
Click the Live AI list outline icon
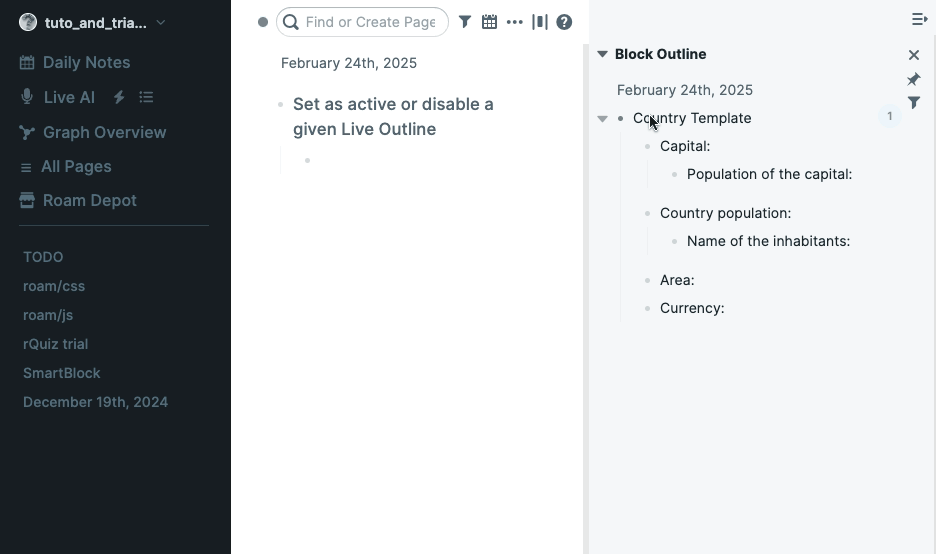146,97
